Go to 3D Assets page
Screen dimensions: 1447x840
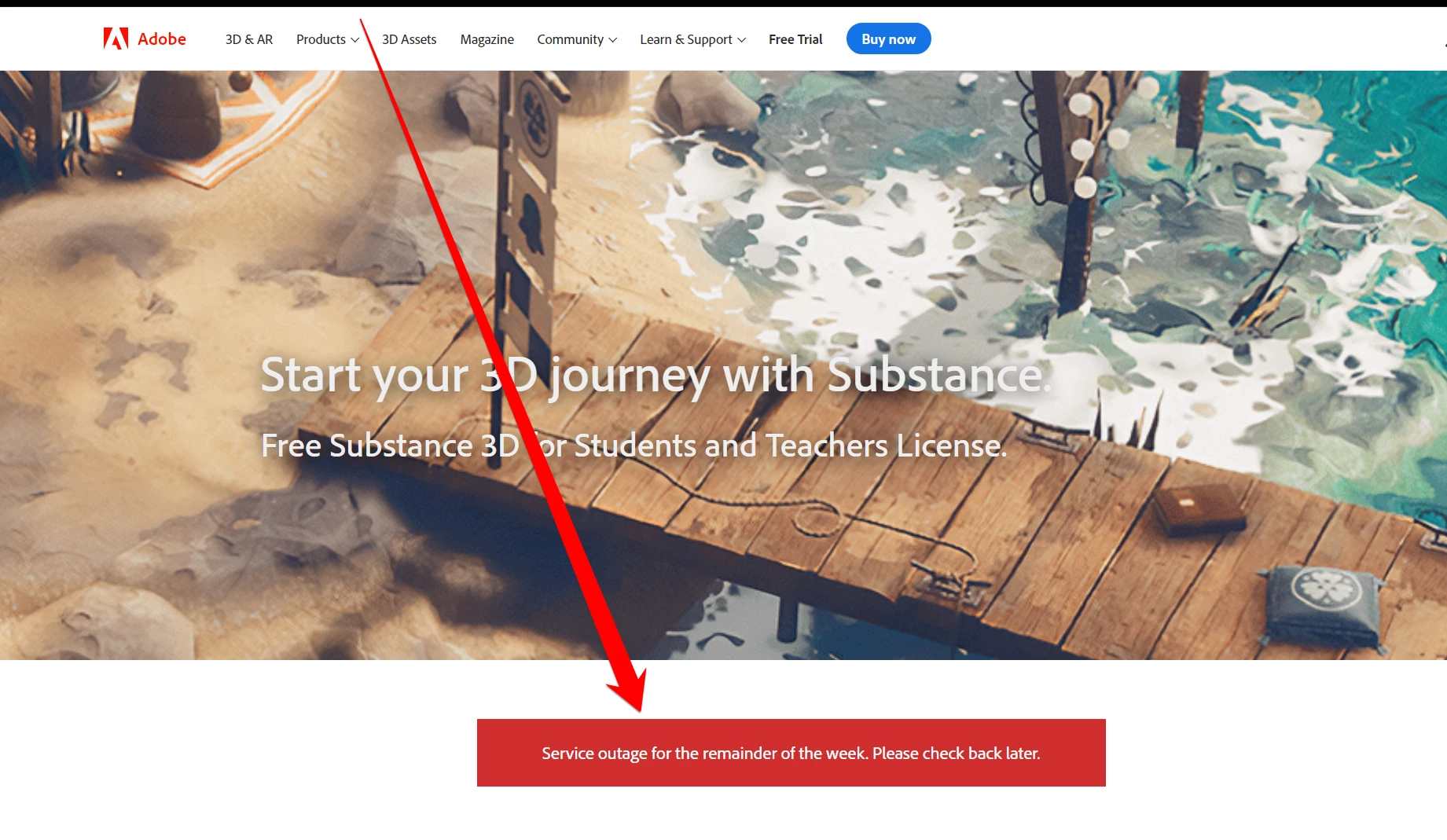(409, 39)
